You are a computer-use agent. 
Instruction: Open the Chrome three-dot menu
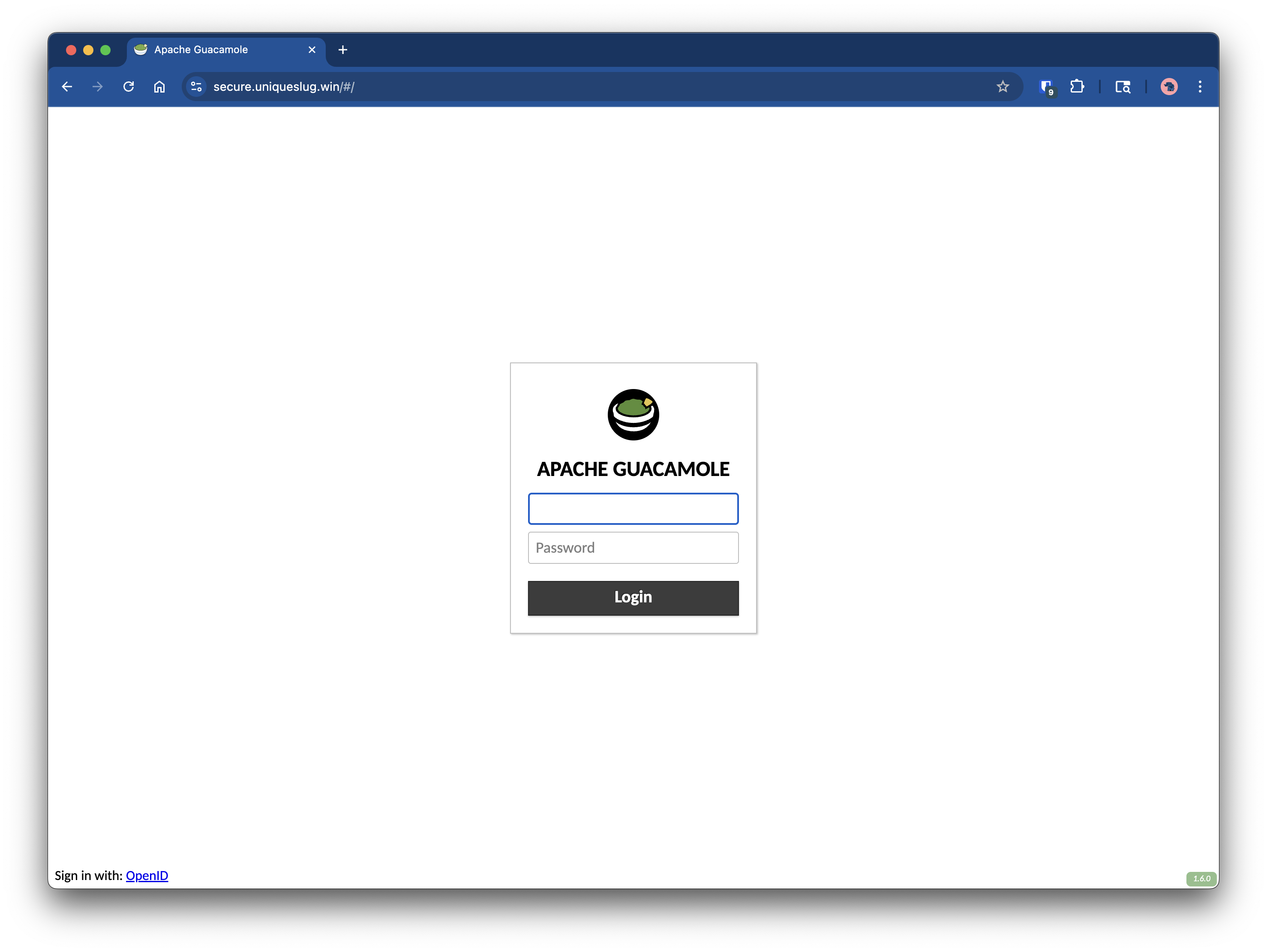click(x=1200, y=87)
